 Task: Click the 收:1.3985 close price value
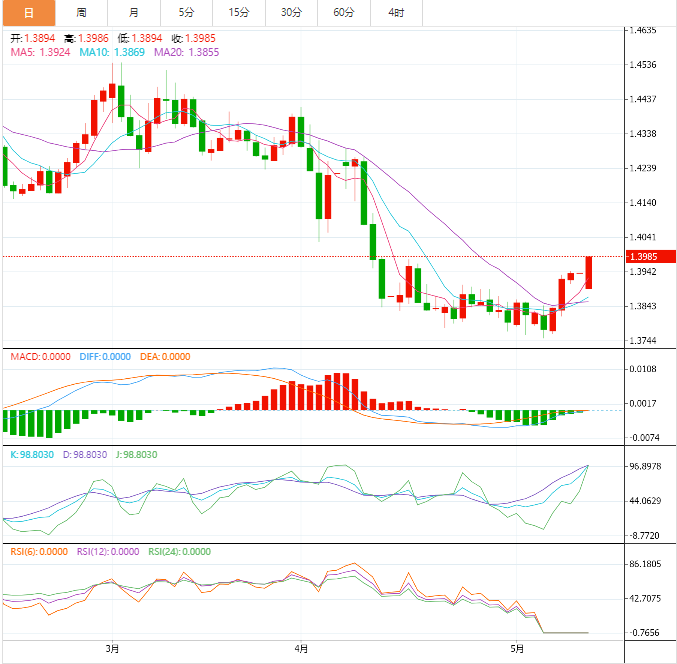[x=193, y=38]
